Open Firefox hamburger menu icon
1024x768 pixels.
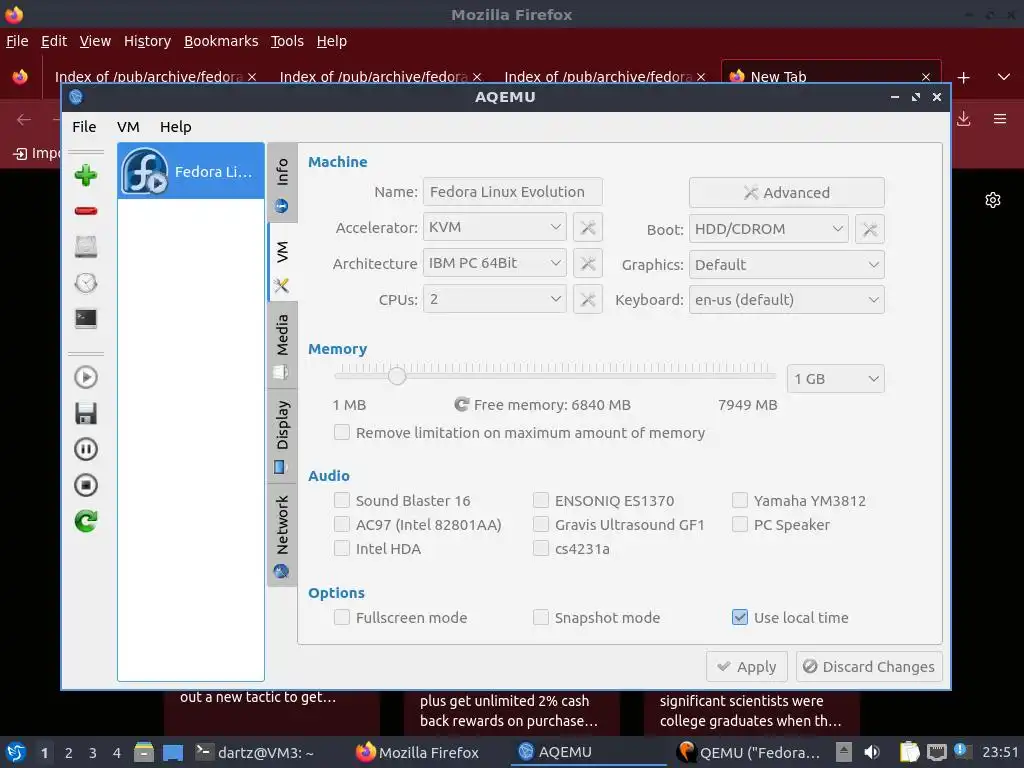point(1000,119)
